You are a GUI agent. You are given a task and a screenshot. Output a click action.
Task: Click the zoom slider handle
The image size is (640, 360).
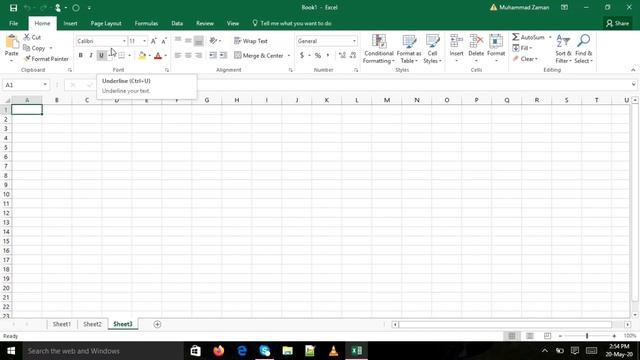click(x=587, y=336)
